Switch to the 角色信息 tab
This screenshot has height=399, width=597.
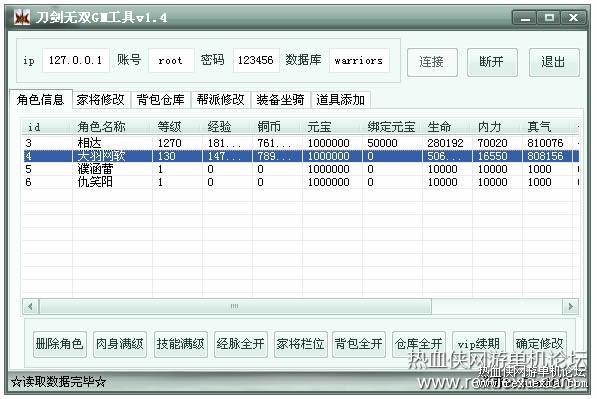point(40,100)
